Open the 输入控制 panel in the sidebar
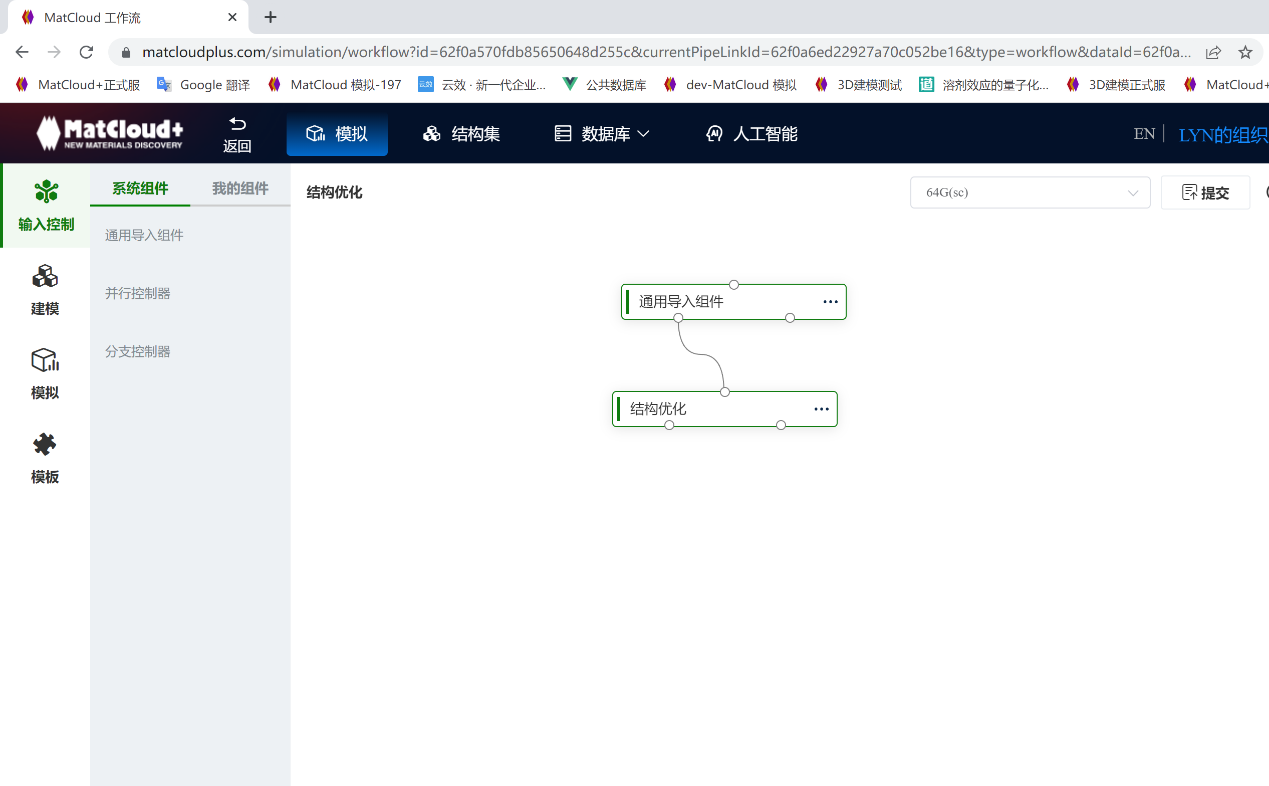 45,205
